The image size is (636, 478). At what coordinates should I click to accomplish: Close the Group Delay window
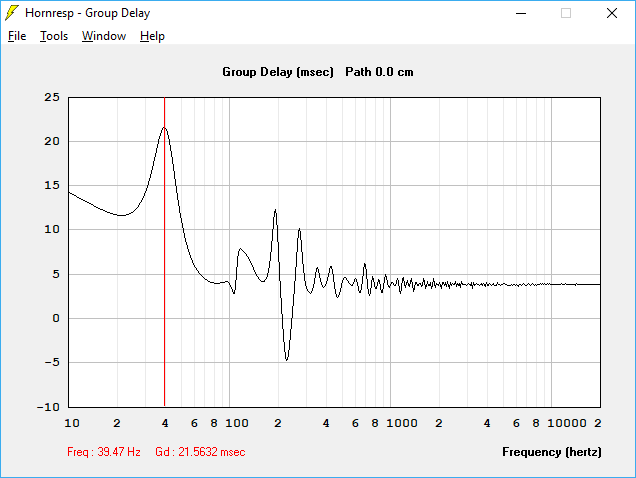tap(612, 13)
